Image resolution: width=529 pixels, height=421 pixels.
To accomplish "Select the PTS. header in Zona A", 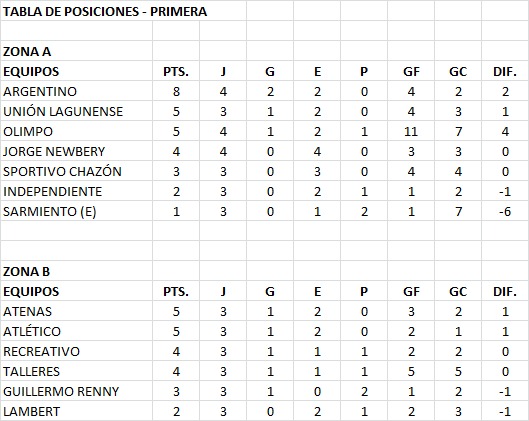I will (176, 71).
